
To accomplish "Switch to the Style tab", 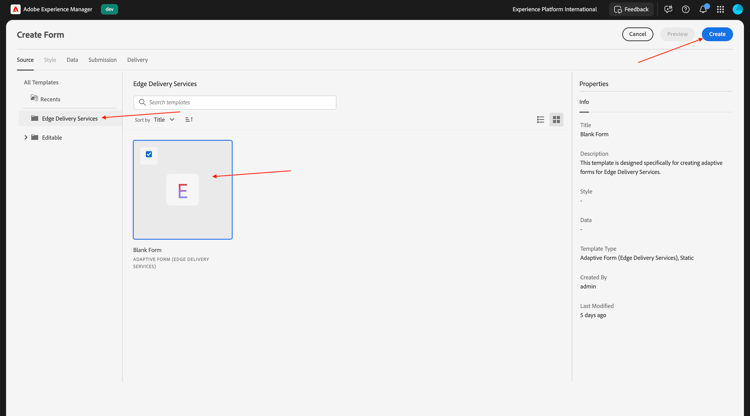I will (x=50, y=60).
